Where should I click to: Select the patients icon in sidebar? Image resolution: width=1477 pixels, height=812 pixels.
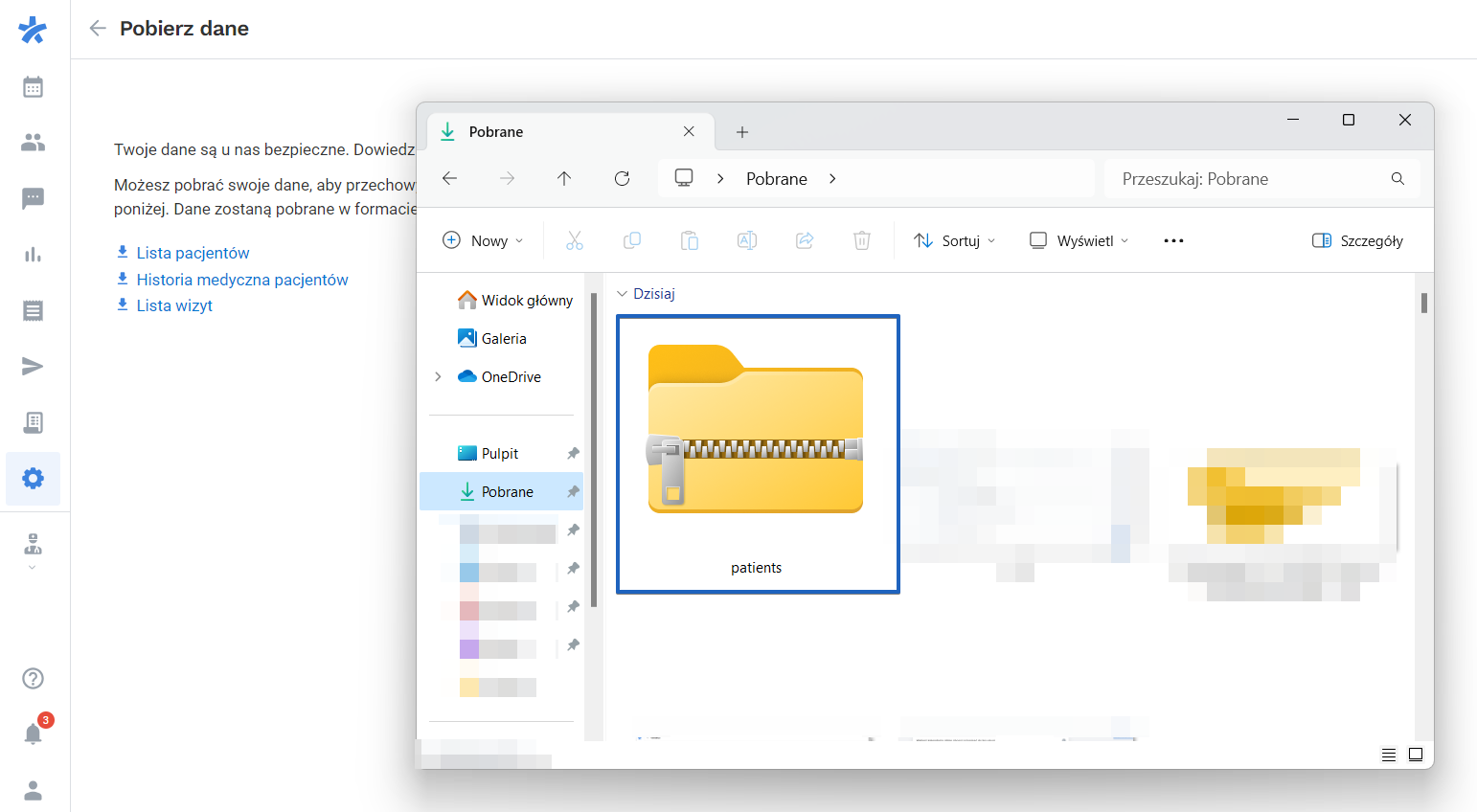click(x=33, y=142)
